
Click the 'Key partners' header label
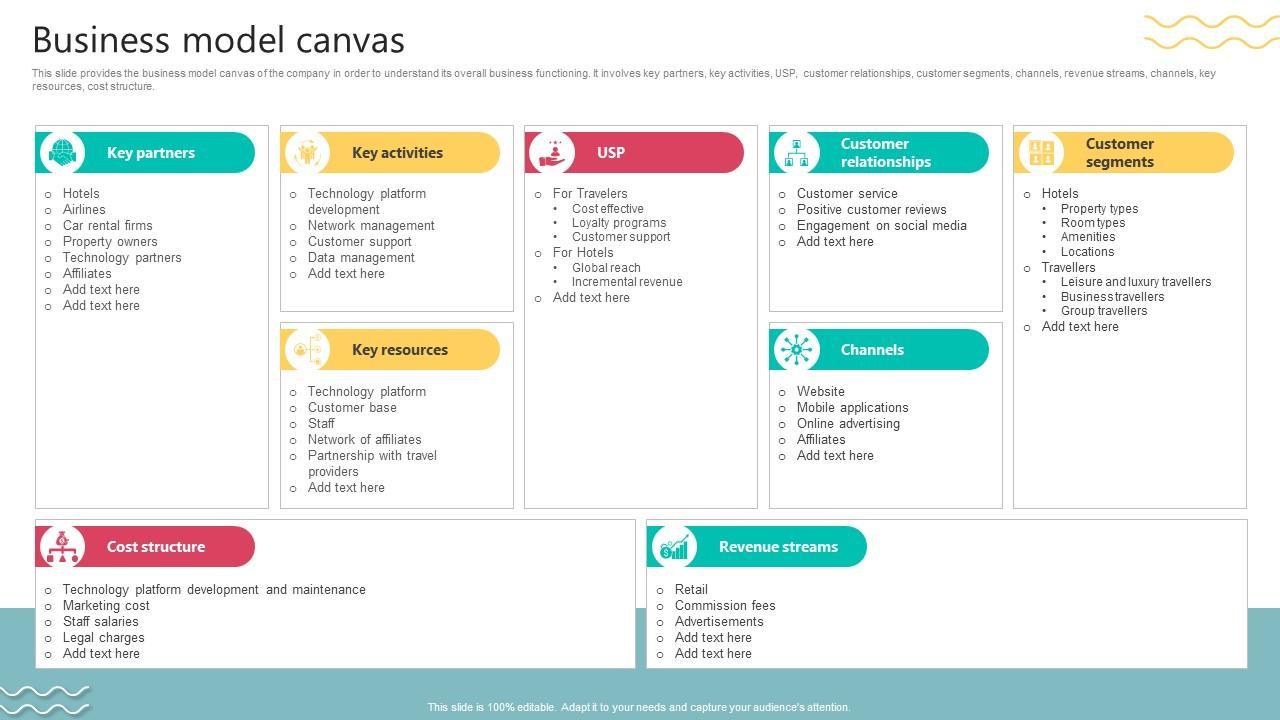151,153
